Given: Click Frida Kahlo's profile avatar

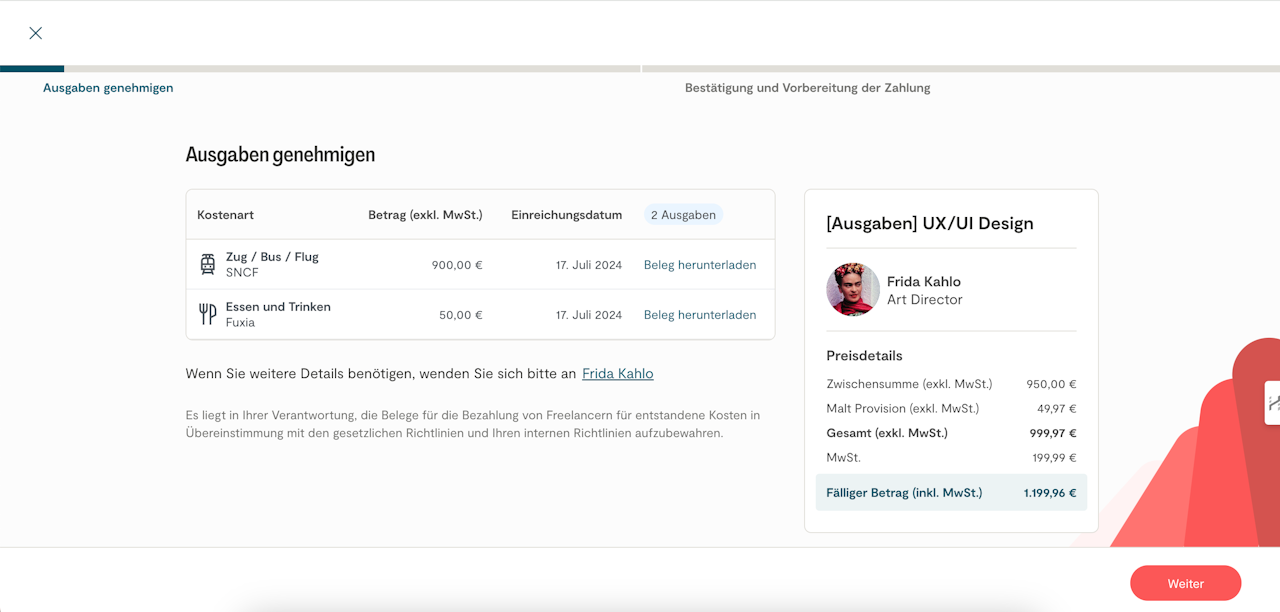Looking at the screenshot, I should [x=852, y=290].
